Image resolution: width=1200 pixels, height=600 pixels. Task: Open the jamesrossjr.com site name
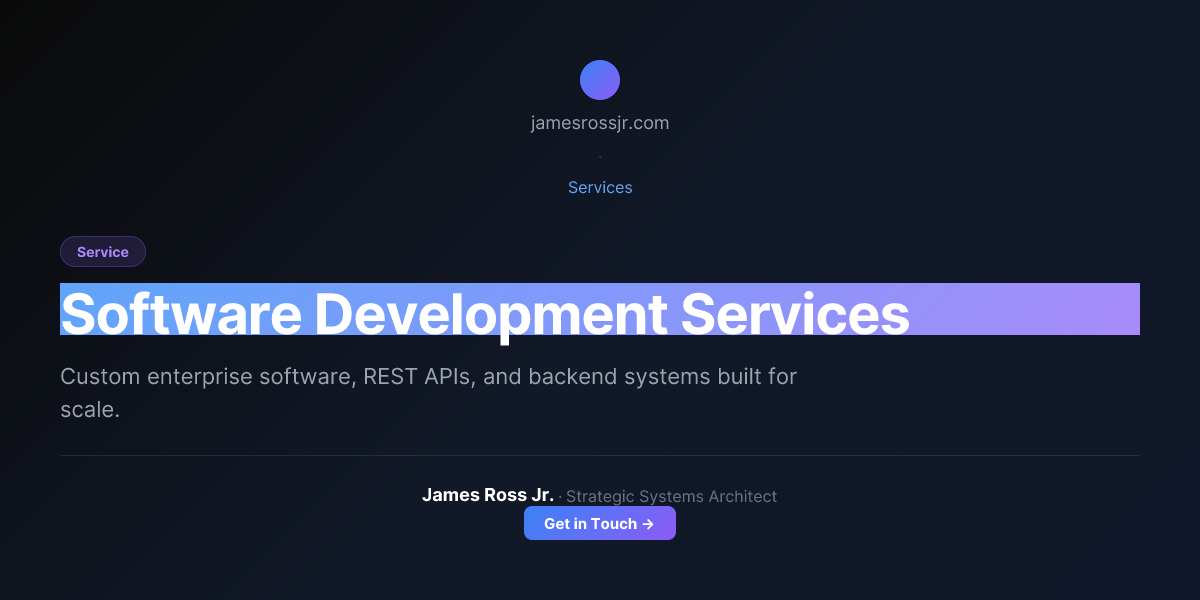(x=600, y=124)
